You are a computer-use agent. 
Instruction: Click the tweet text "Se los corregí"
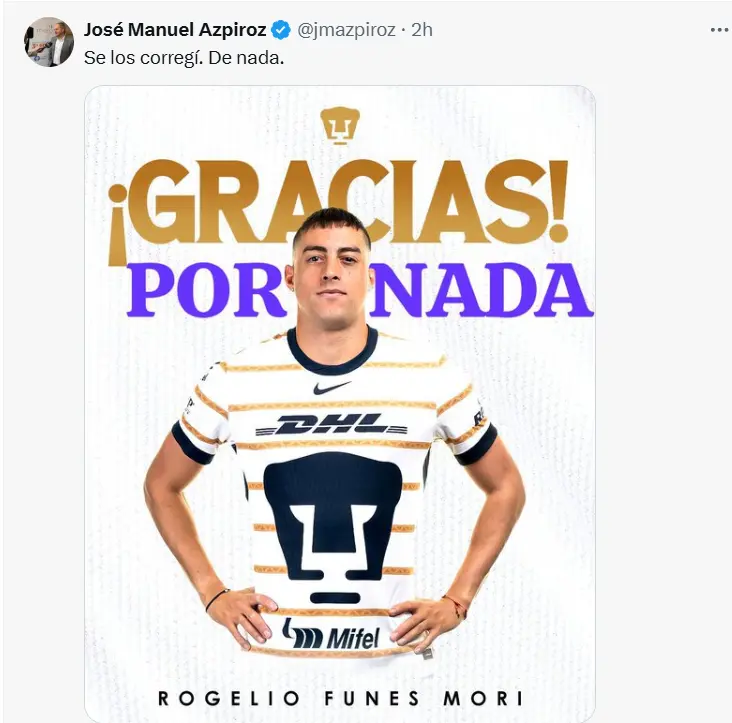pos(143,58)
